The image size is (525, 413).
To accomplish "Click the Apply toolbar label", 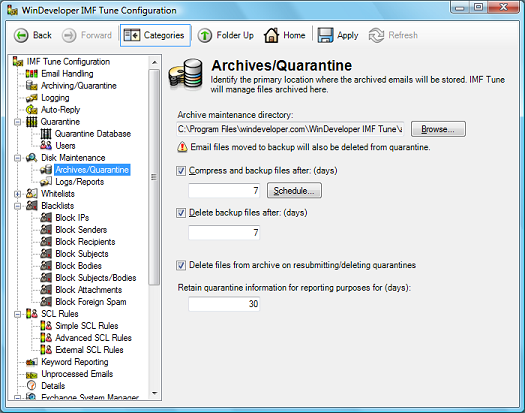I will pyautogui.click(x=348, y=36).
